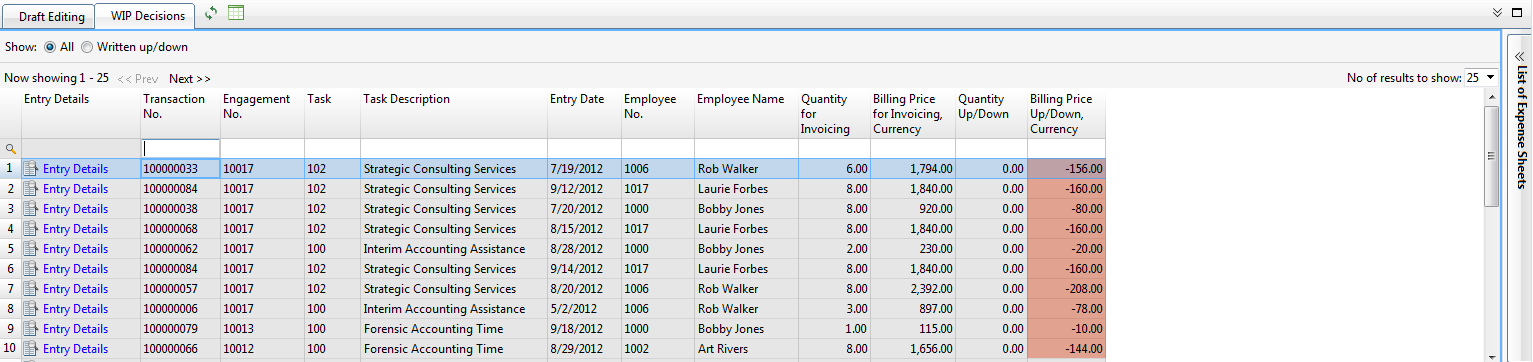Click the red -208.00 cell

point(1066,289)
